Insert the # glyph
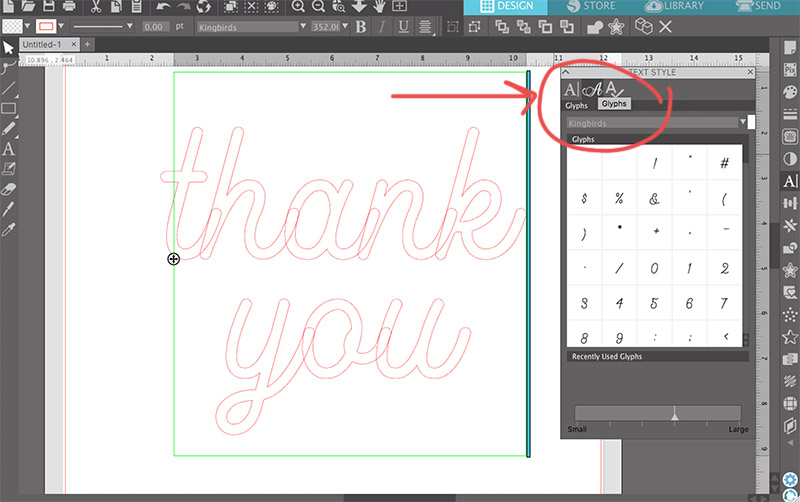The width and height of the screenshot is (800, 502). pyautogui.click(x=724, y=163)
